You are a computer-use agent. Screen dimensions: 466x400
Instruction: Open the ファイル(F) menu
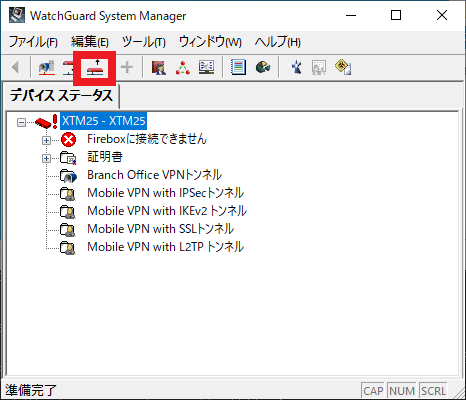click(x=33, y=42)
